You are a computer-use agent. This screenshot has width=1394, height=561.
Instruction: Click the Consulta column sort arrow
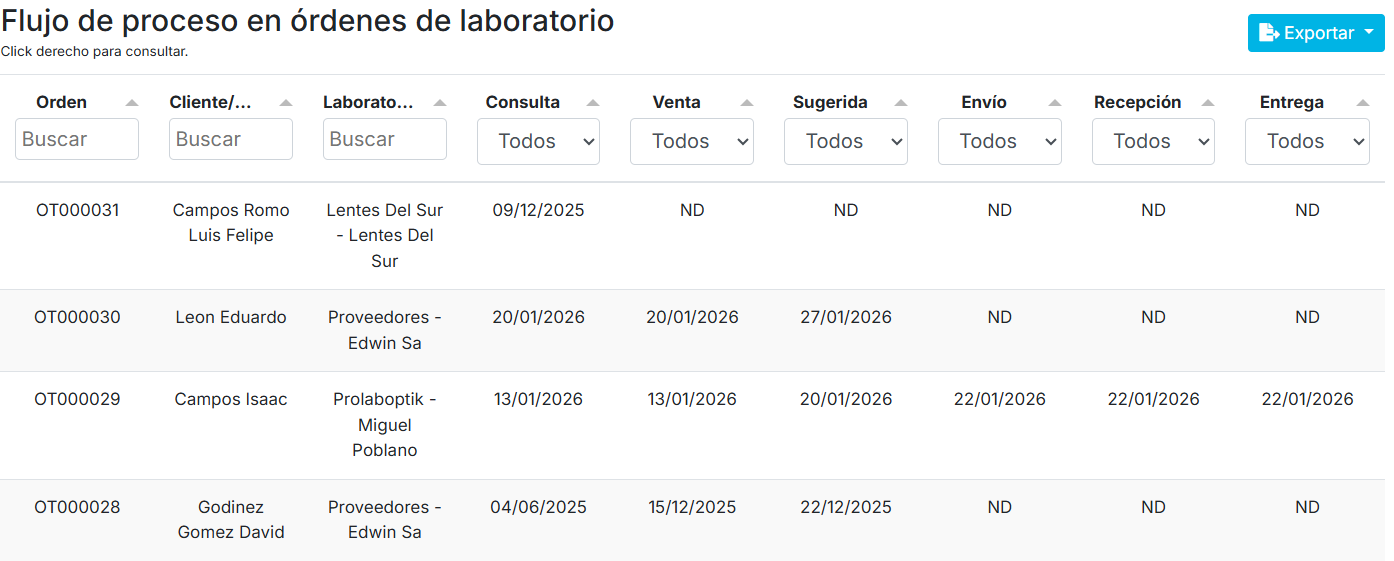(593, 103)
